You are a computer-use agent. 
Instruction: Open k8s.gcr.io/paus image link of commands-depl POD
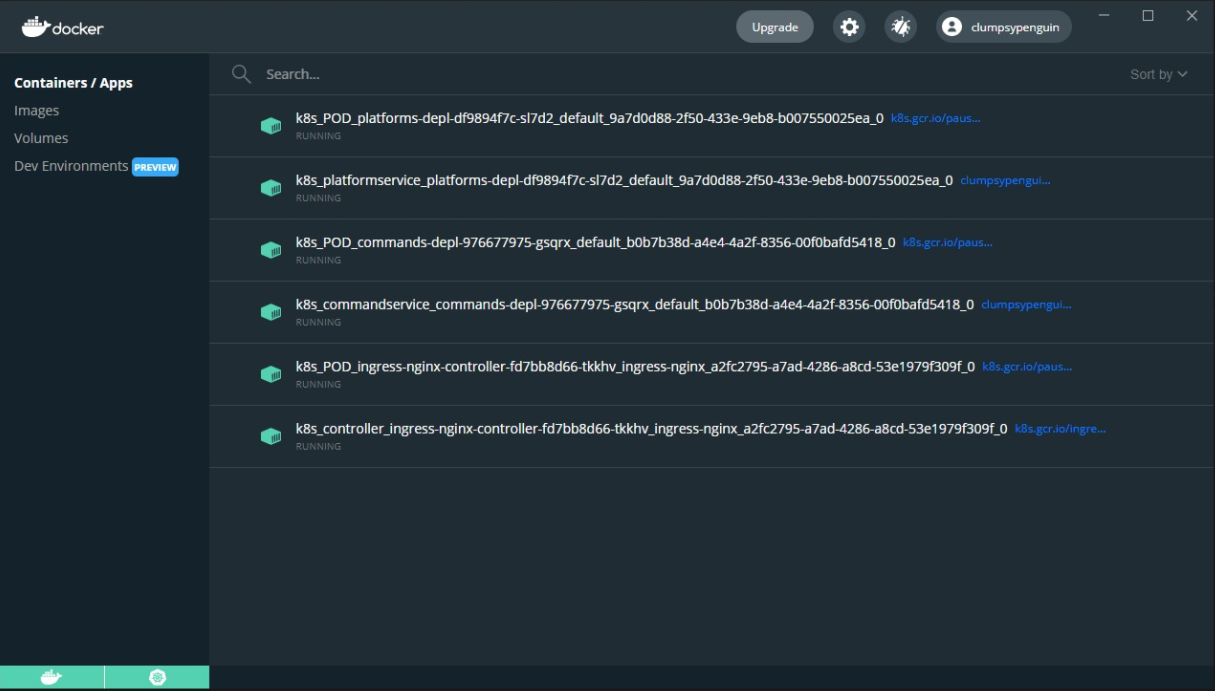point(947,243)
